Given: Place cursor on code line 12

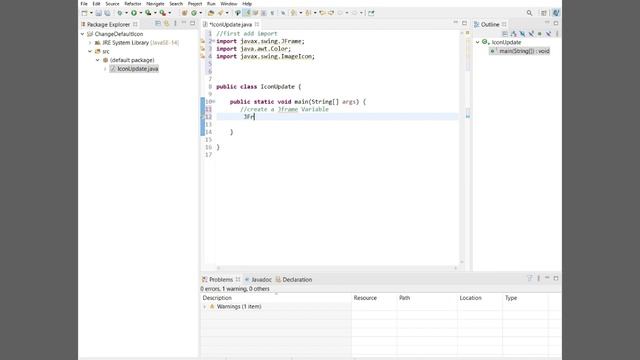Looking at the screenshot, I should [337, 117].
